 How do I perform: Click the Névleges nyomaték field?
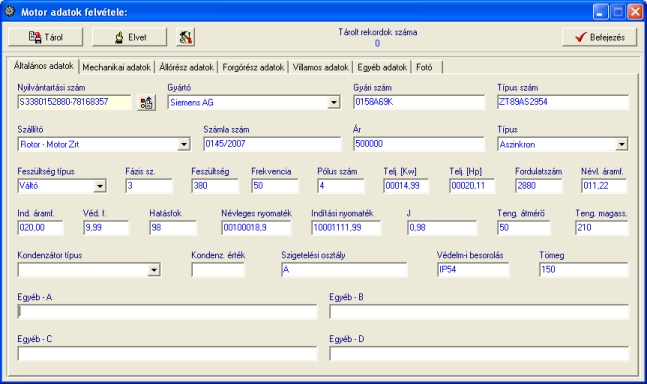[256, 228]
